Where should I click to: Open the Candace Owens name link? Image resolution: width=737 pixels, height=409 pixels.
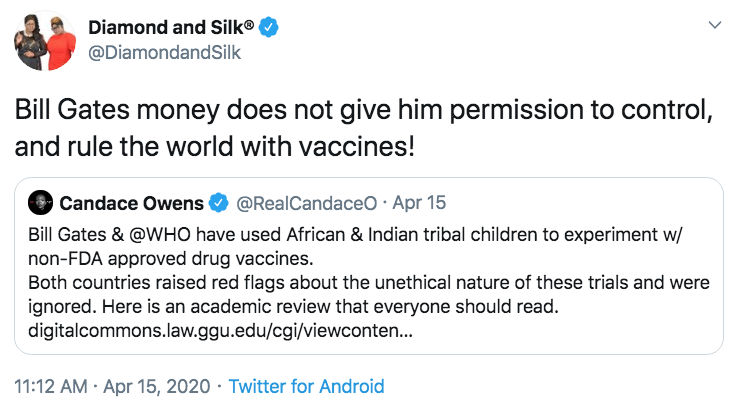[x=131, y=203]
